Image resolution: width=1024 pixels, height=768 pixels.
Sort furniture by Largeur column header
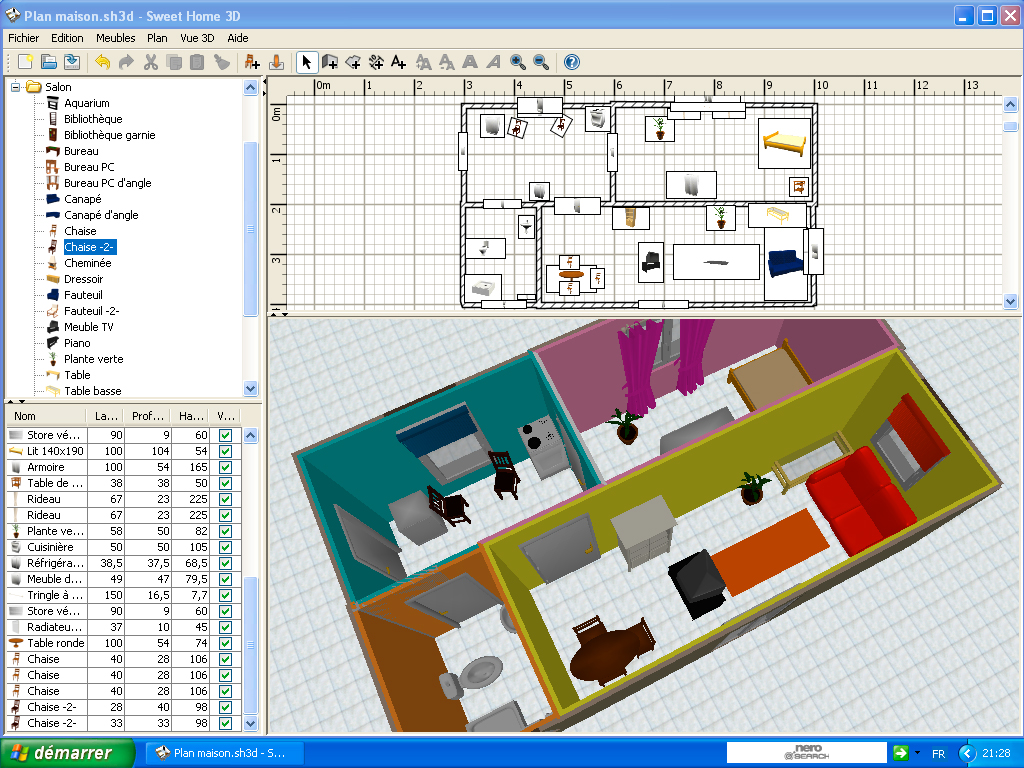106,416
